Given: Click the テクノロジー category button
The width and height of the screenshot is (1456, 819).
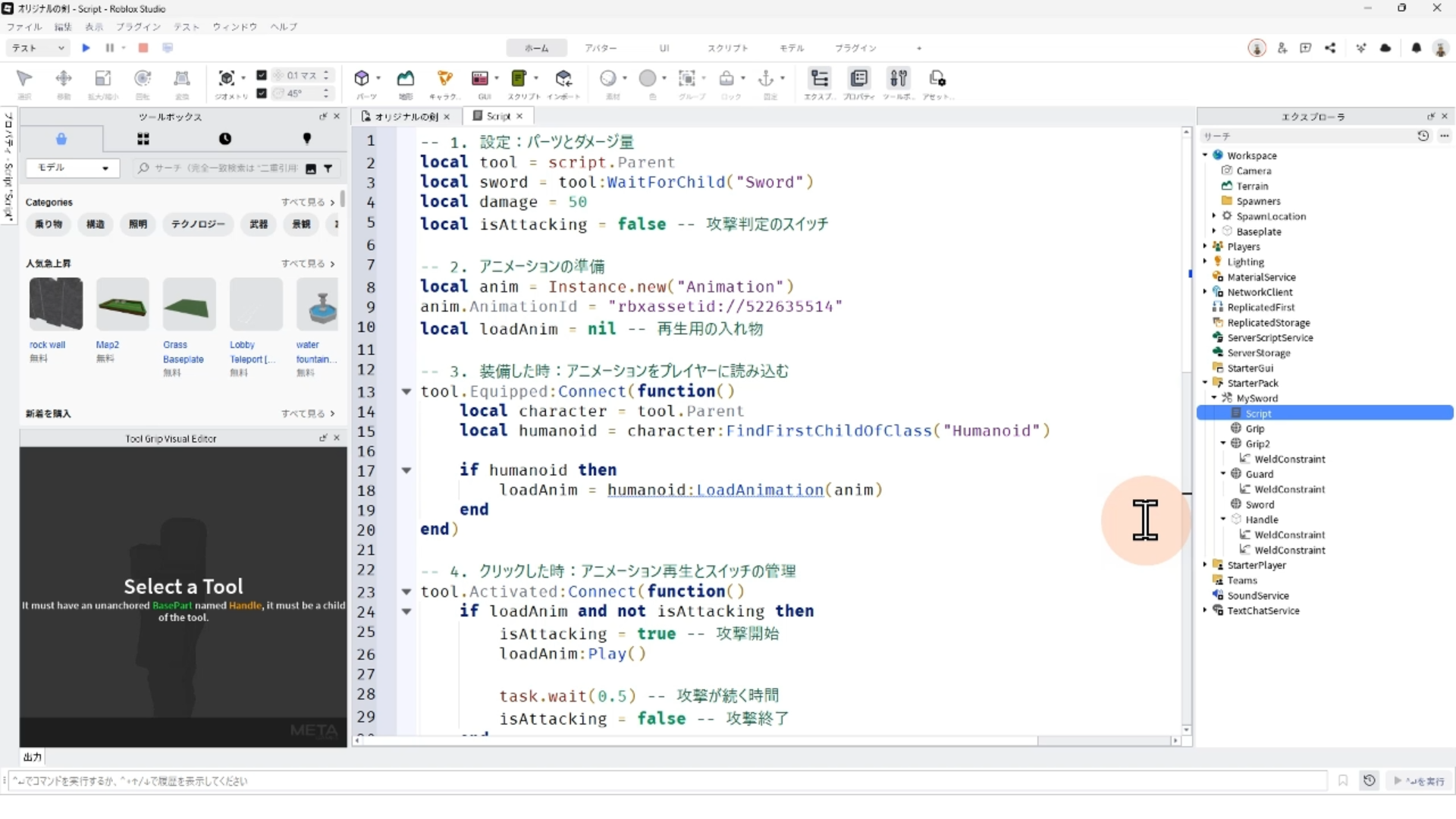Looking at the screenshot, I should [198, 224].
